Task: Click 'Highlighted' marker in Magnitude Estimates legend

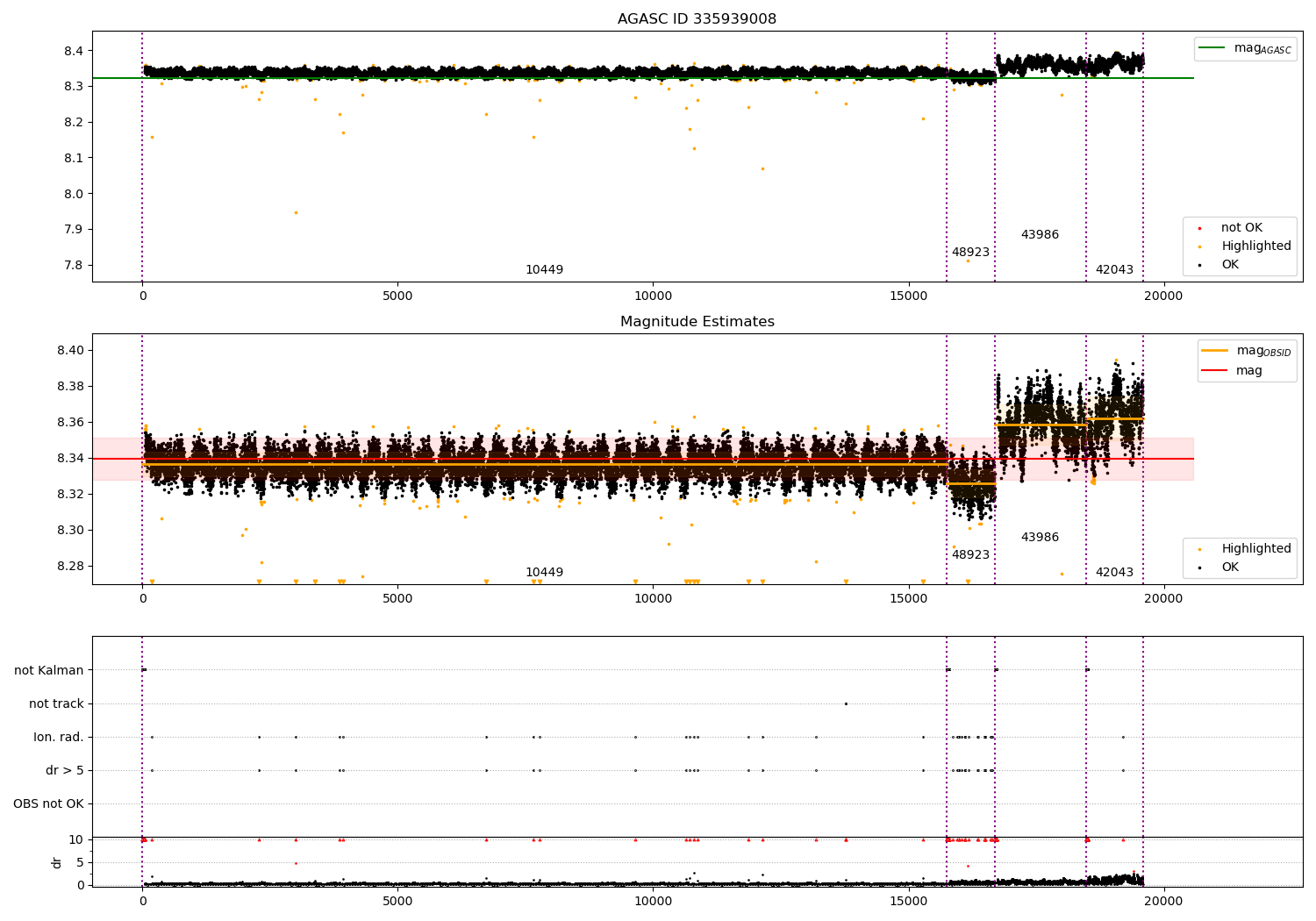Action: [x=1199, y=549]
